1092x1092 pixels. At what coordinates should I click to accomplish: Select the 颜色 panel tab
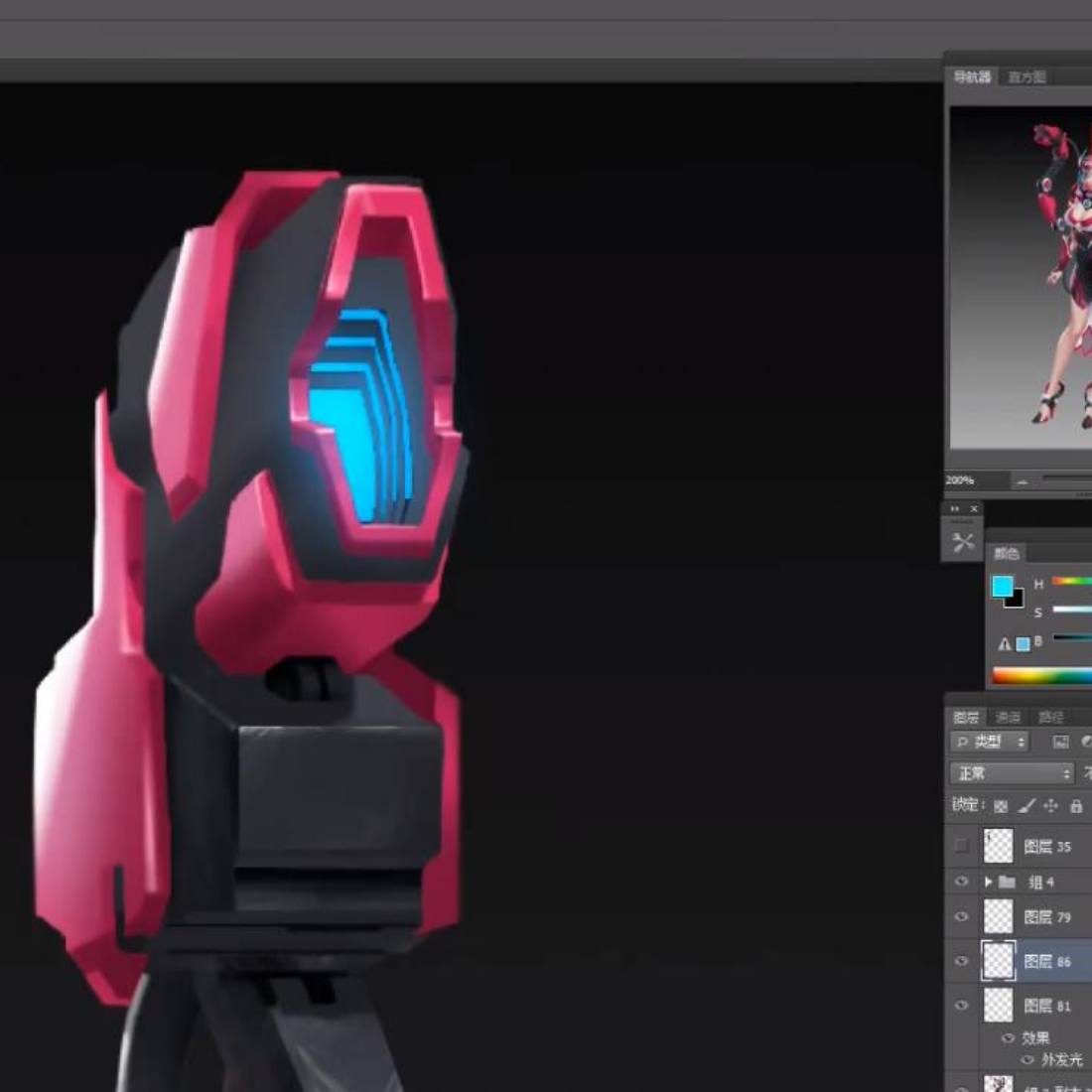(1007, 554)
